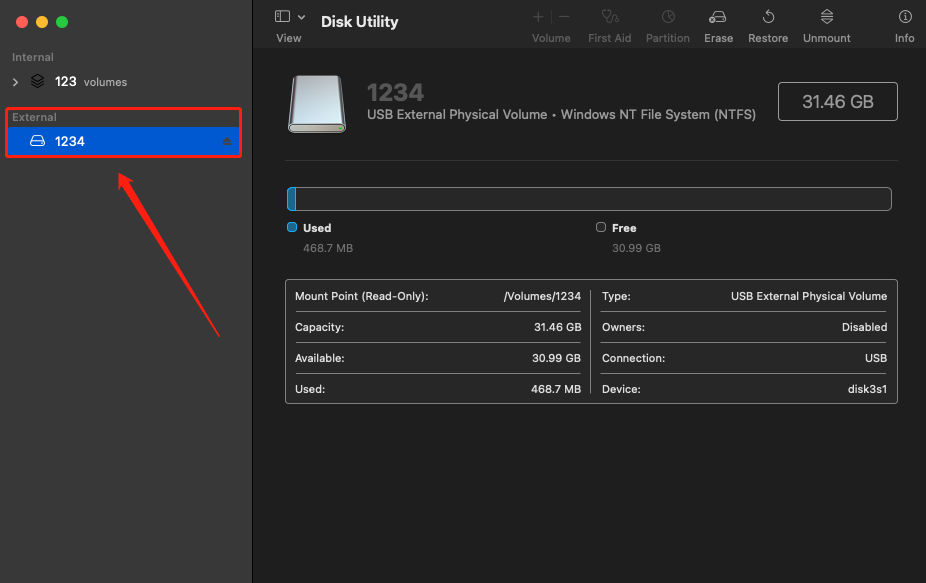Click the Type row value in table
The height and width of the screenshot is (583, 926).
[809, 296]
